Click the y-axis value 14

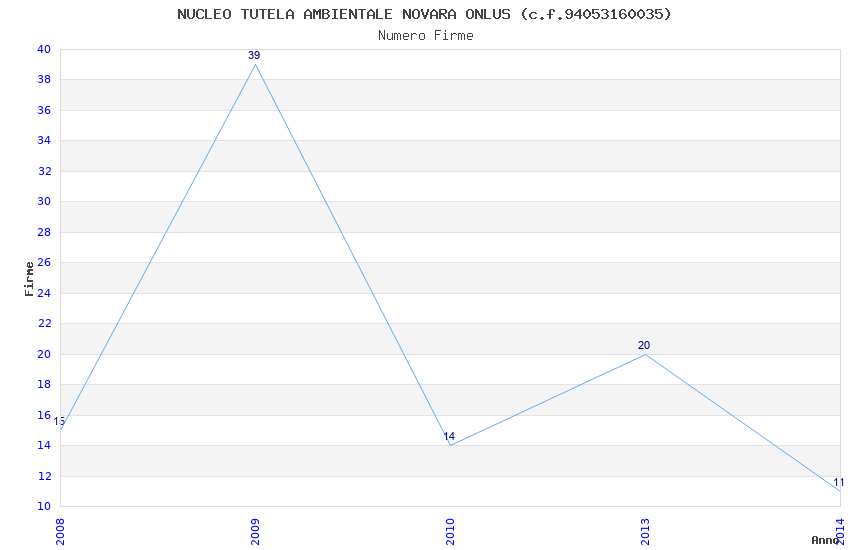pyautogui.click(x=44, y=445)
